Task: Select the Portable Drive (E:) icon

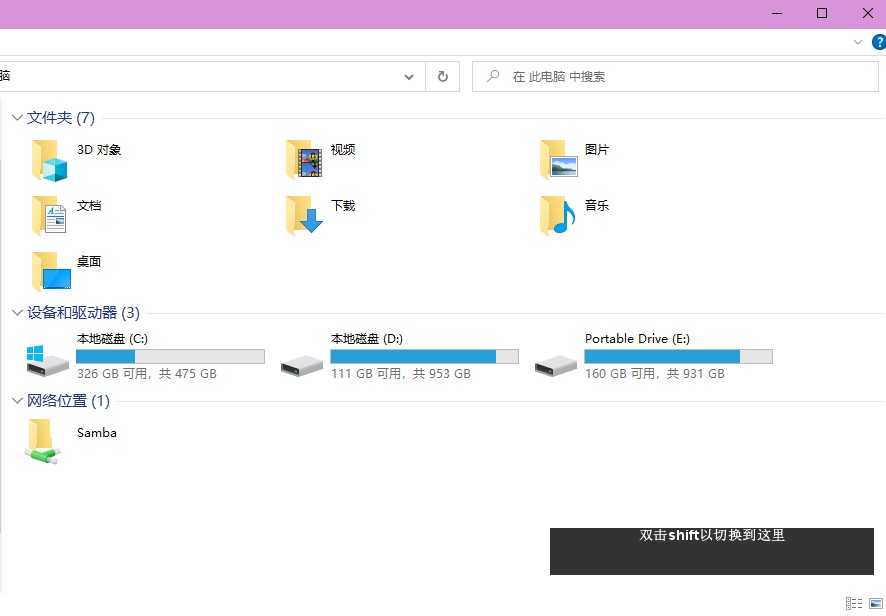Action: pos(556,365)
